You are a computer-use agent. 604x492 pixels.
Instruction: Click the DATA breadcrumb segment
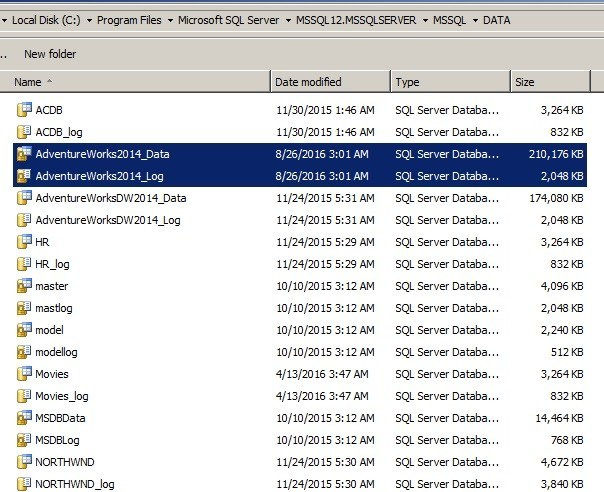point(497,20)
